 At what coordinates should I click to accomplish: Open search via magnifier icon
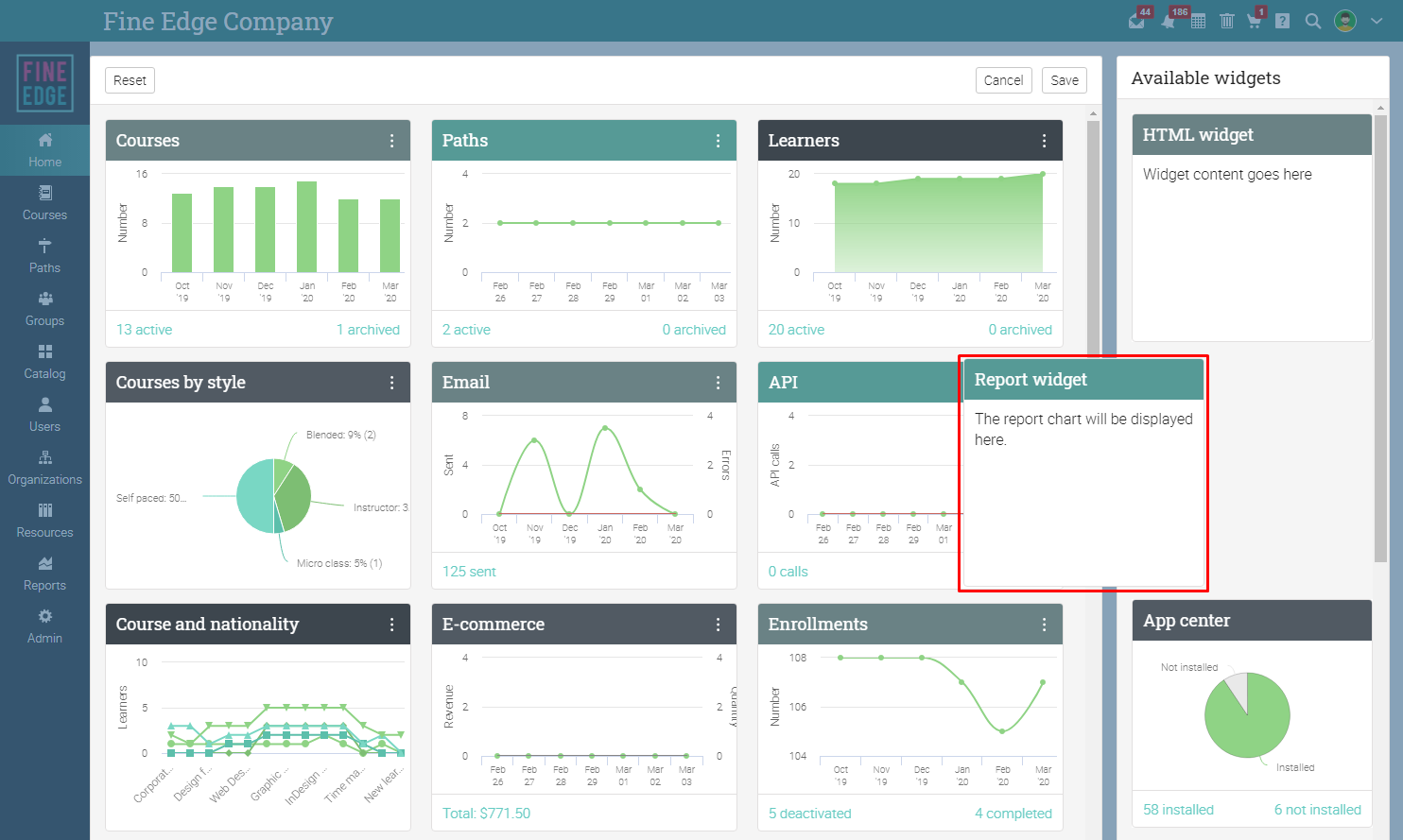(1313, 21)
